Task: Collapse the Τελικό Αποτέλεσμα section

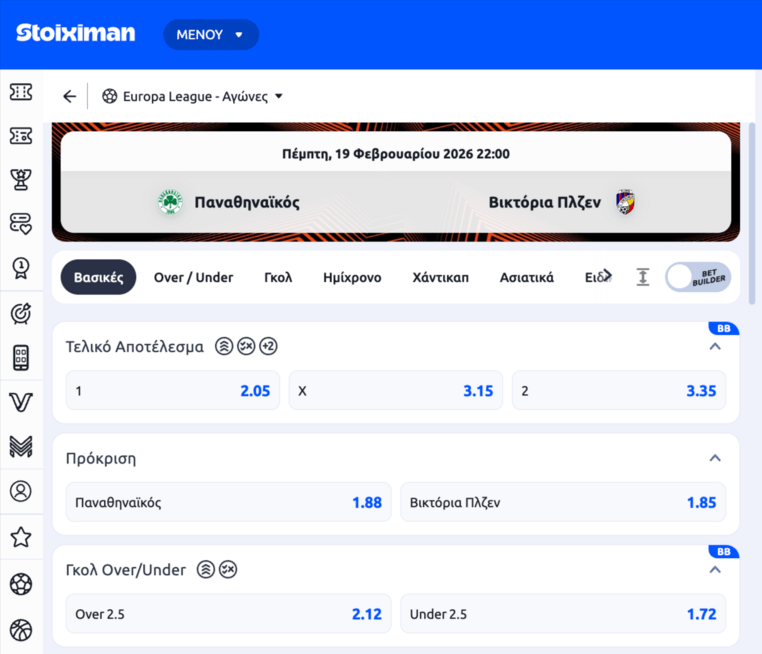Action: [714, 347]
